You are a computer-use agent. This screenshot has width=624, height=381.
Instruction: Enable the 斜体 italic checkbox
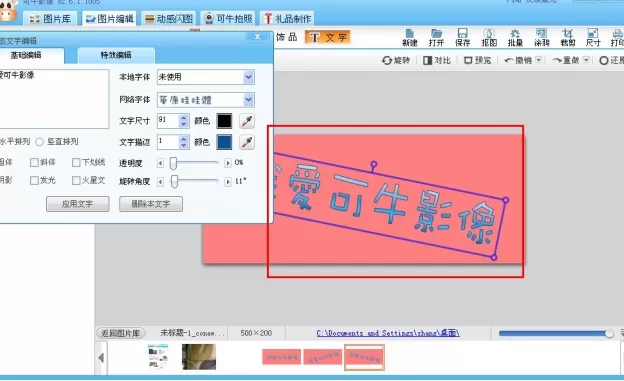point(34,162)
